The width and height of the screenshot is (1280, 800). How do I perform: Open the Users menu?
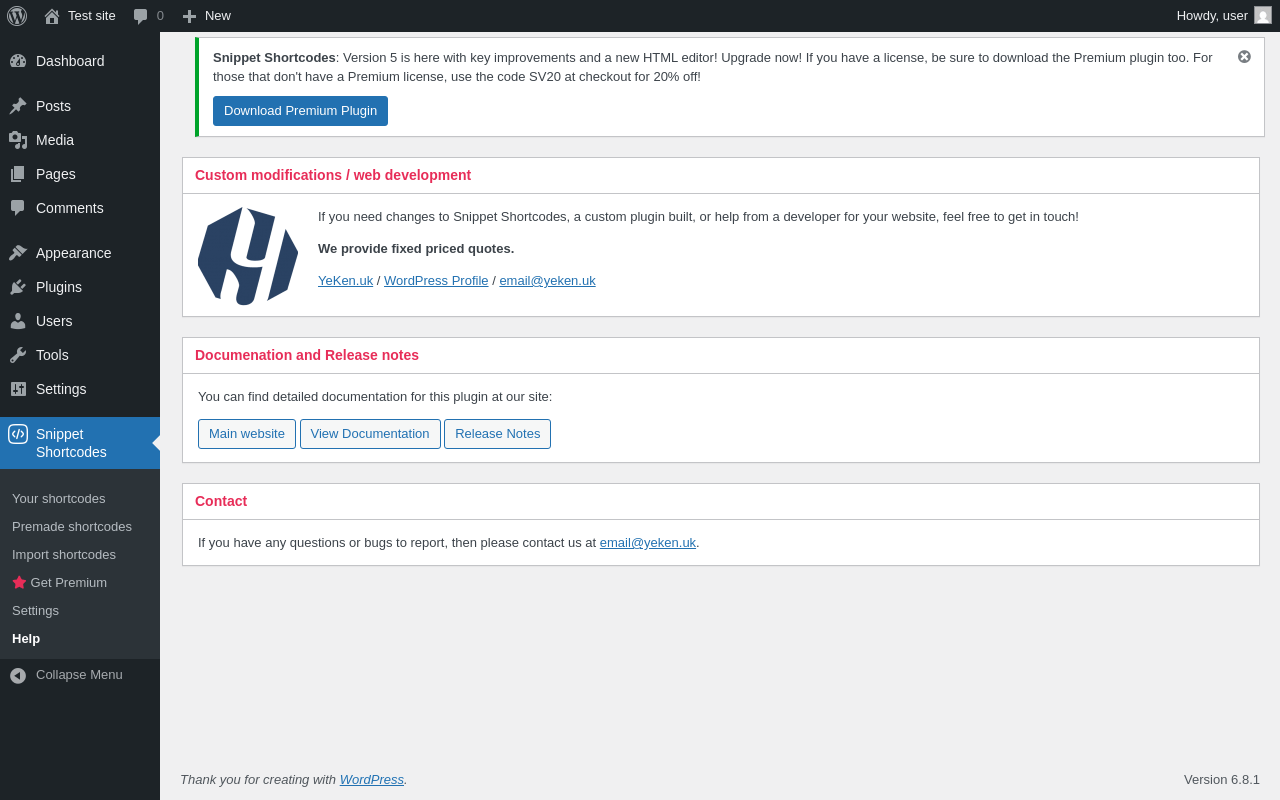pyautogui.click(x=80, y=321)
